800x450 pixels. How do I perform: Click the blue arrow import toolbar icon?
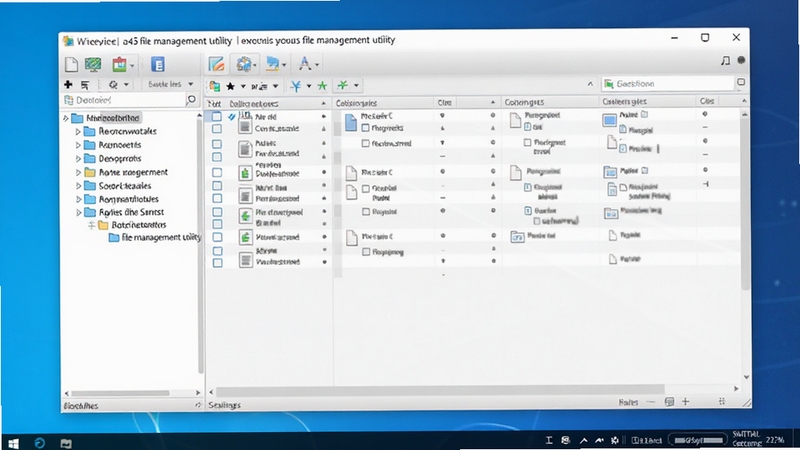pyautogui.click(x=273, y=64)
